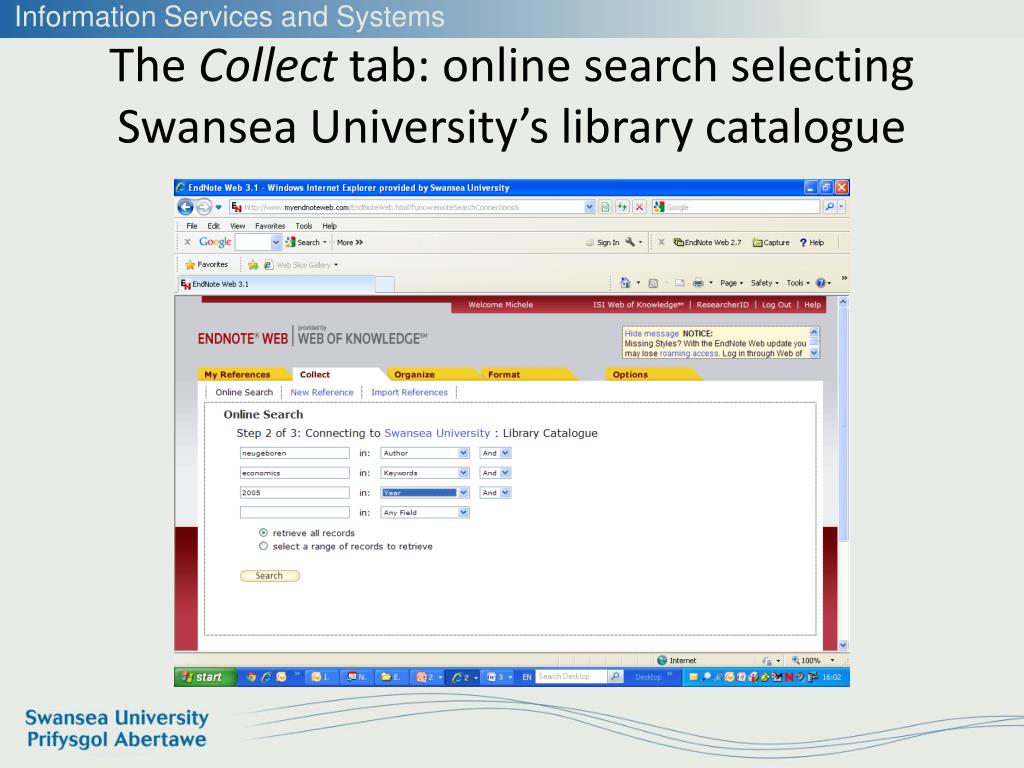Click the Windows start button
Viewport: 1024px width, 768px height.
(204, 677)
